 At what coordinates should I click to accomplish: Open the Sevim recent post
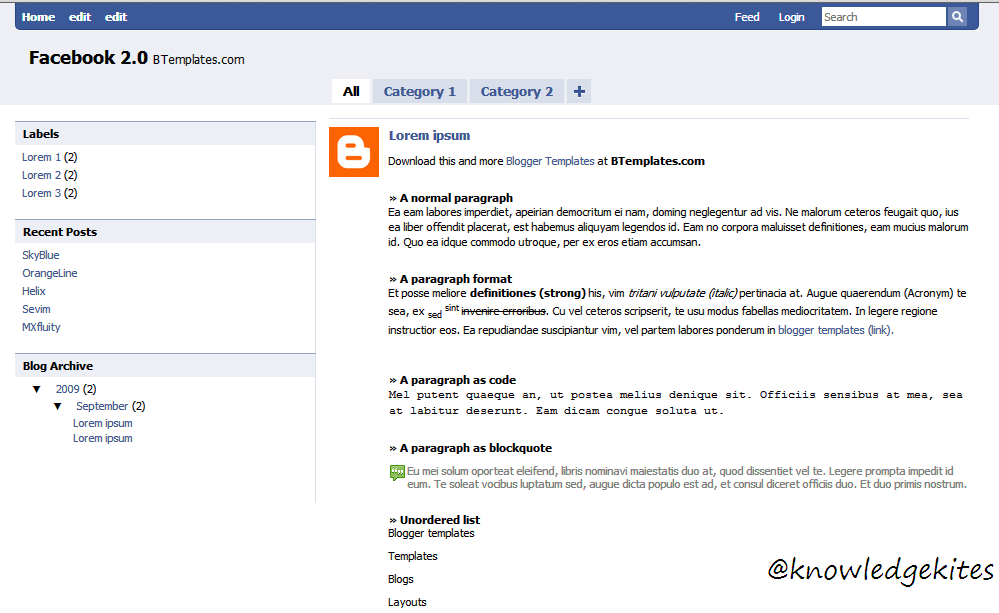(36, 309)
